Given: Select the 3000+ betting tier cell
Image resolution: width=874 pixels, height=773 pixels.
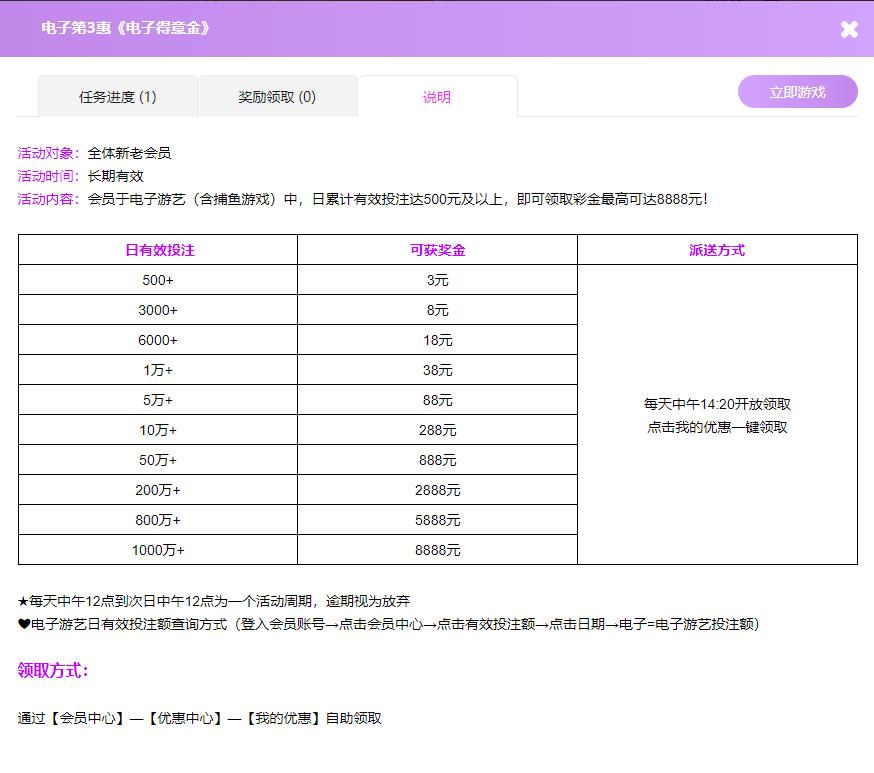Looking at the screenshot, I should 158,310.
